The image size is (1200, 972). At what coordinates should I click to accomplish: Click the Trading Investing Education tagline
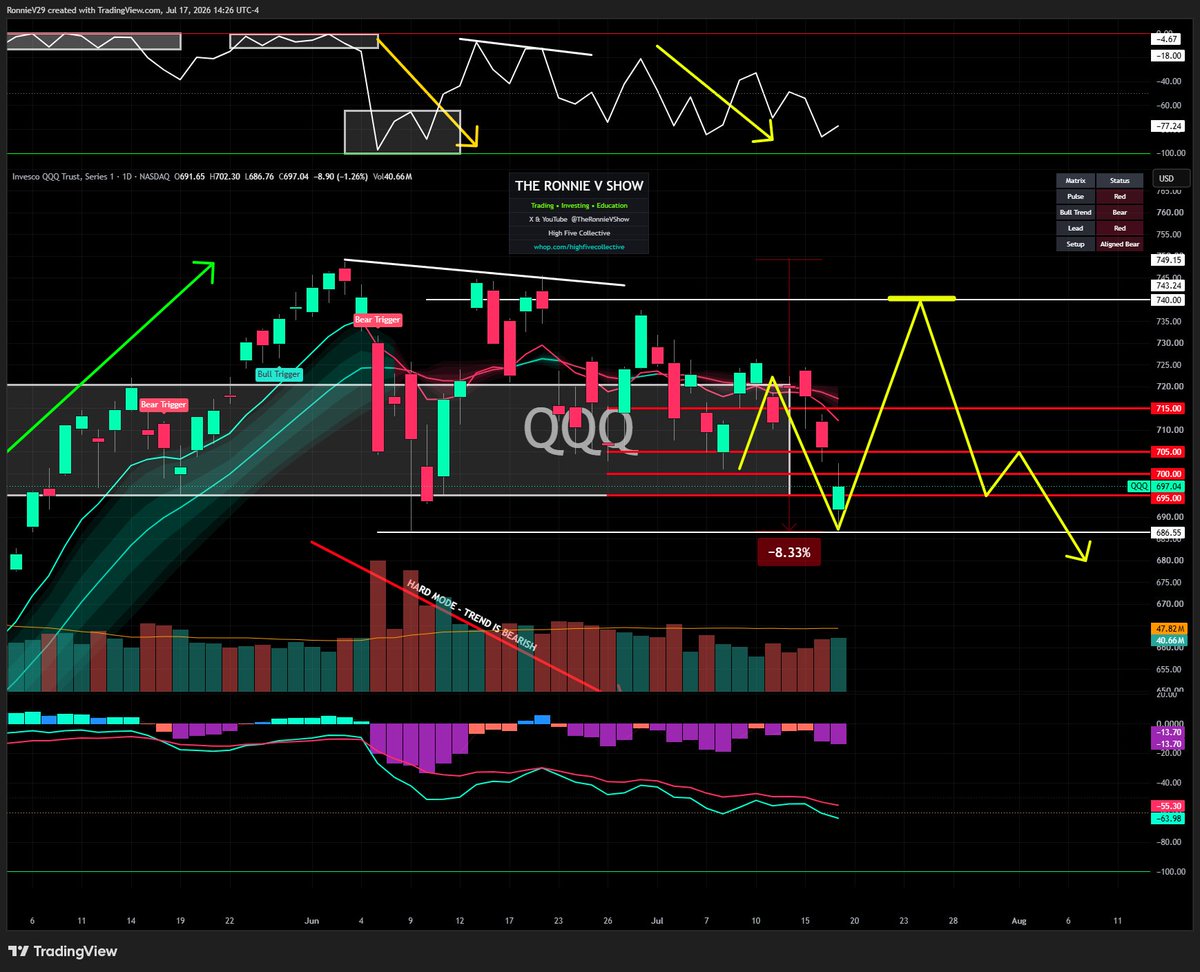coord(579,205)
